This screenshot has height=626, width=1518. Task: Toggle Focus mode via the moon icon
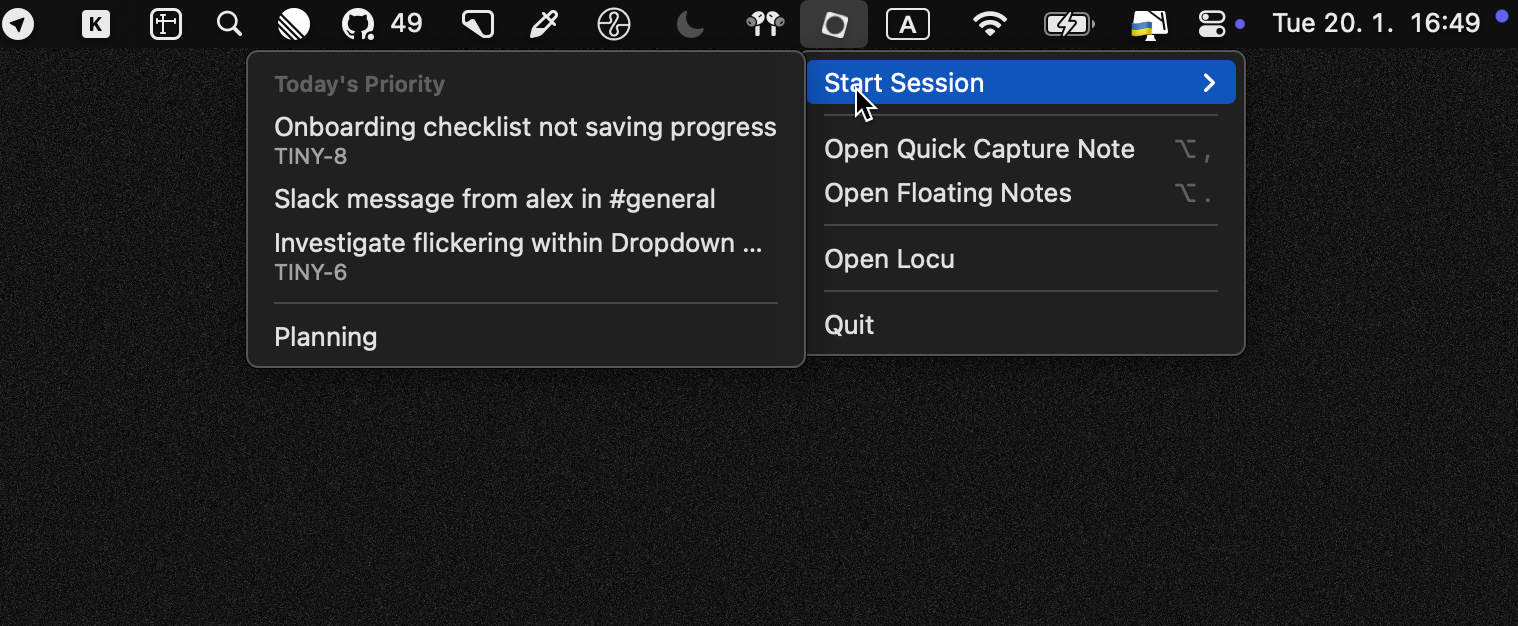(690, 25)
